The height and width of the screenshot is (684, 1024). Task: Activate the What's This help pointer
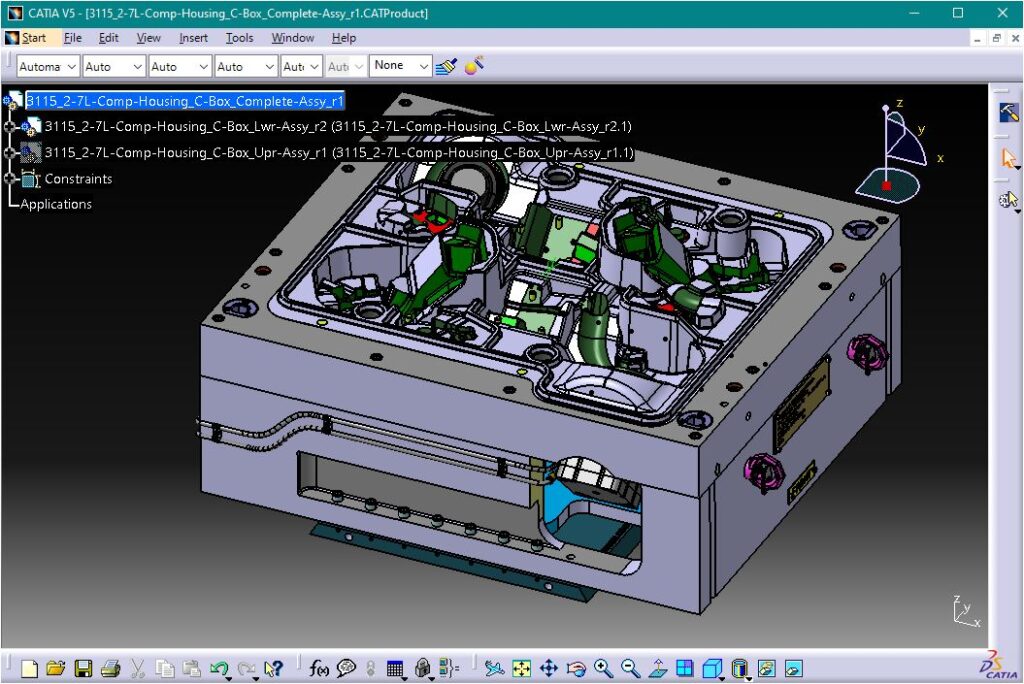click(x=274, y=668)
